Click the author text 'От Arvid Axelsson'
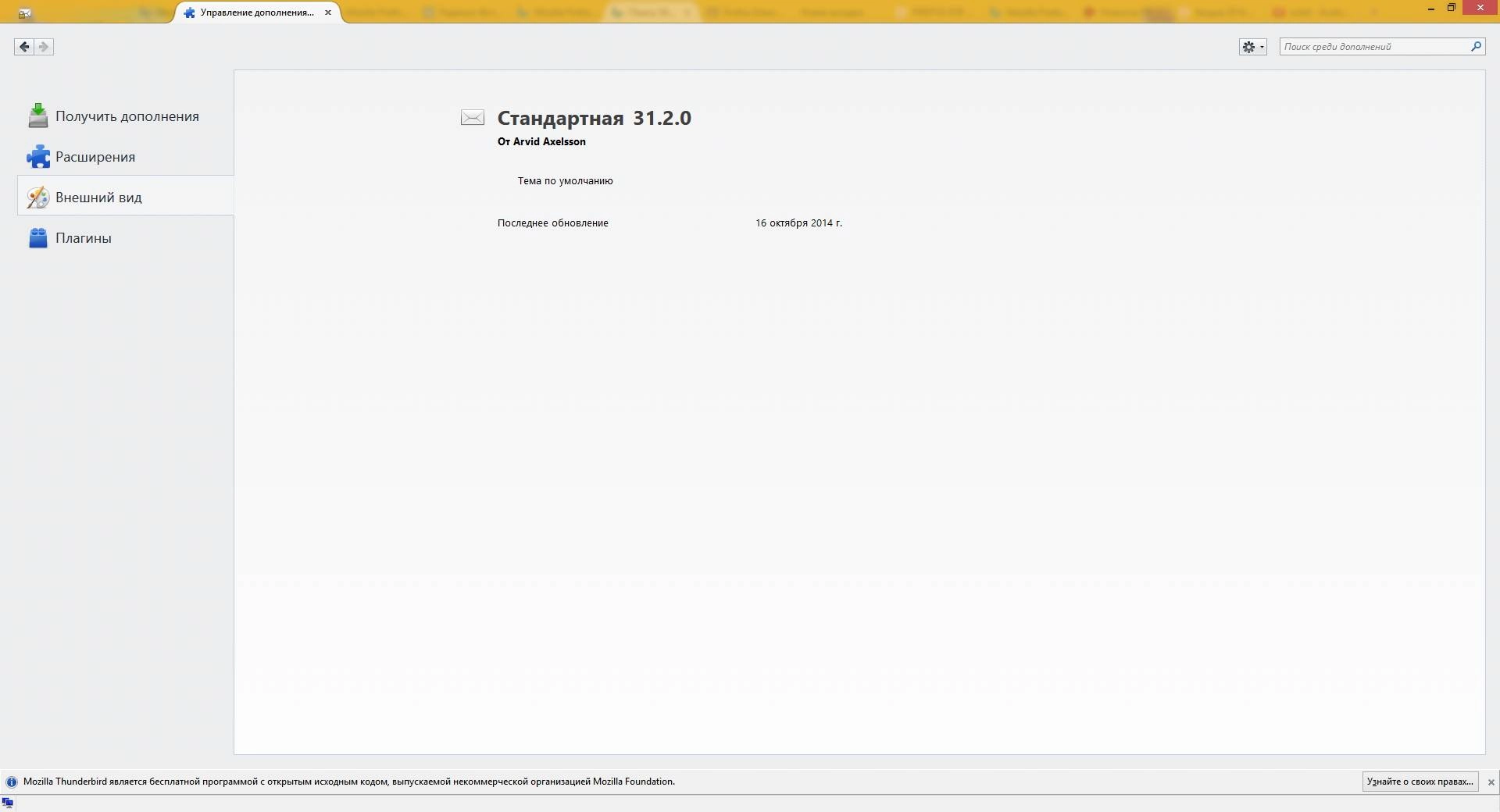1500x812 pixels. tap(541, 141)
